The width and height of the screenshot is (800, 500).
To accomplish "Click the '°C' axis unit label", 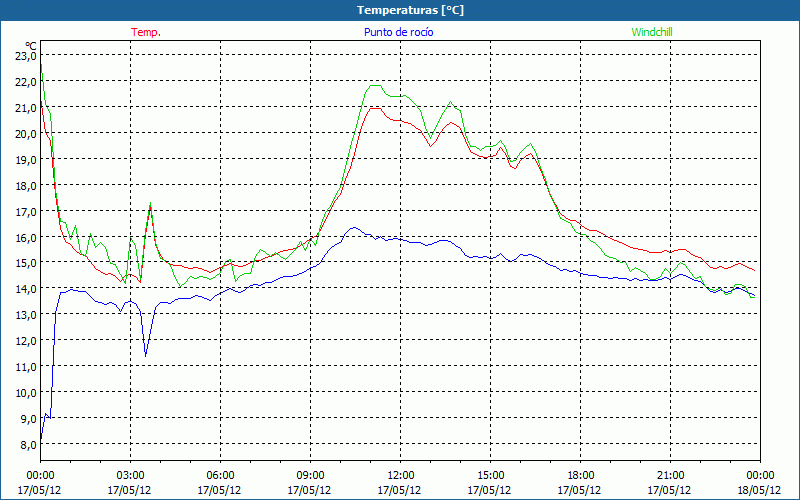I will [31, 46].
